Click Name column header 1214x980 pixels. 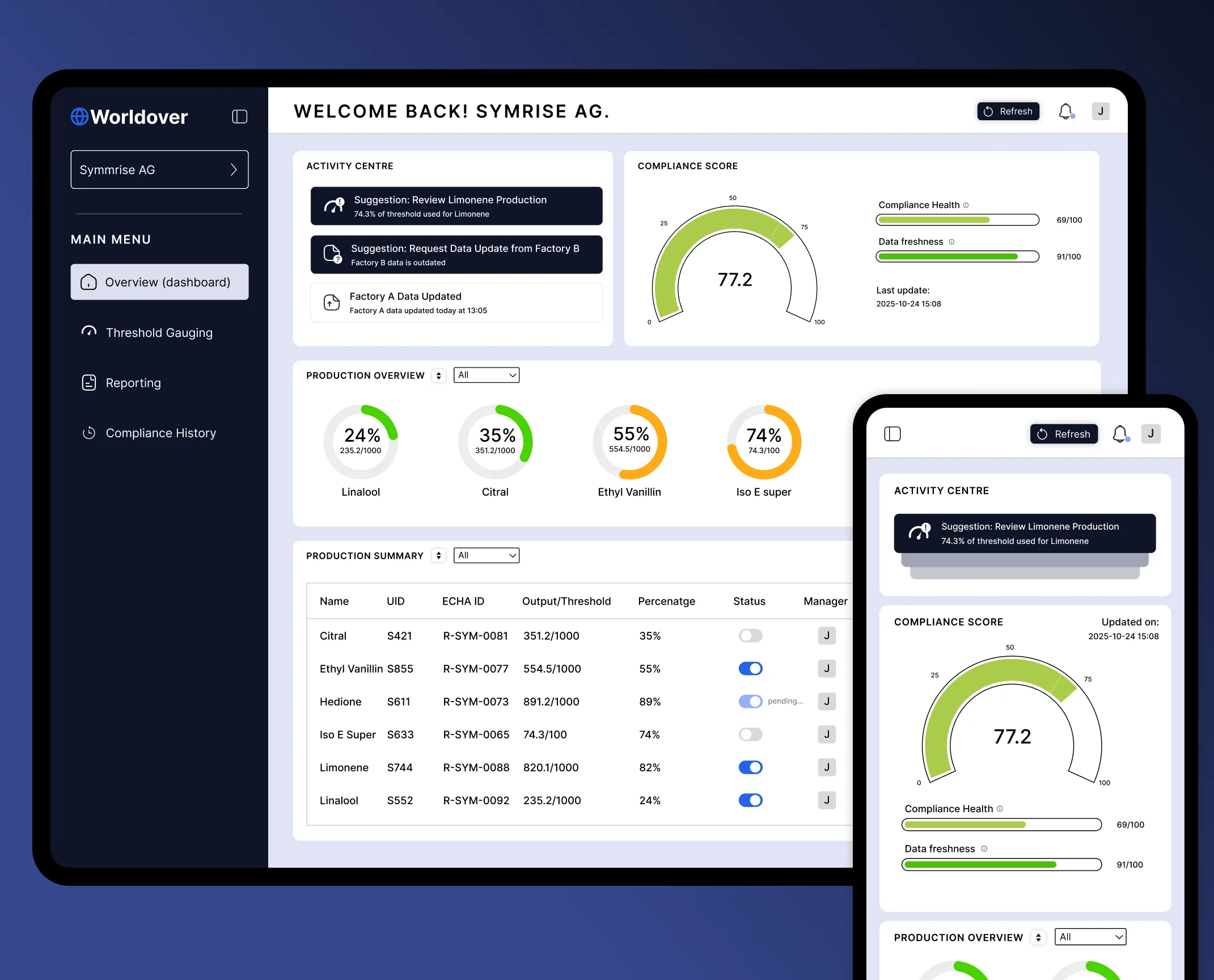[x=334, y=602]
